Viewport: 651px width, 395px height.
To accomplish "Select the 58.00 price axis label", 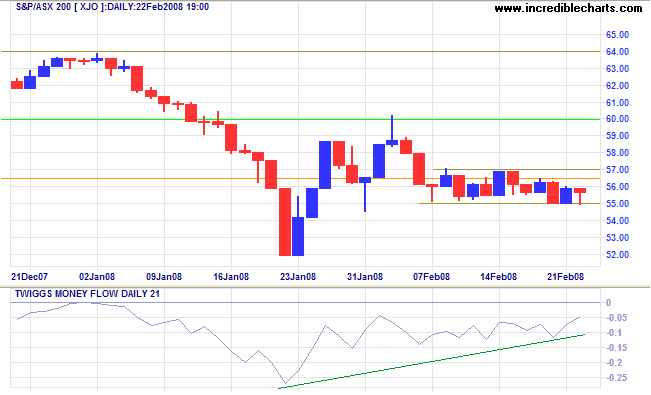I will click(x=617, y=153).
